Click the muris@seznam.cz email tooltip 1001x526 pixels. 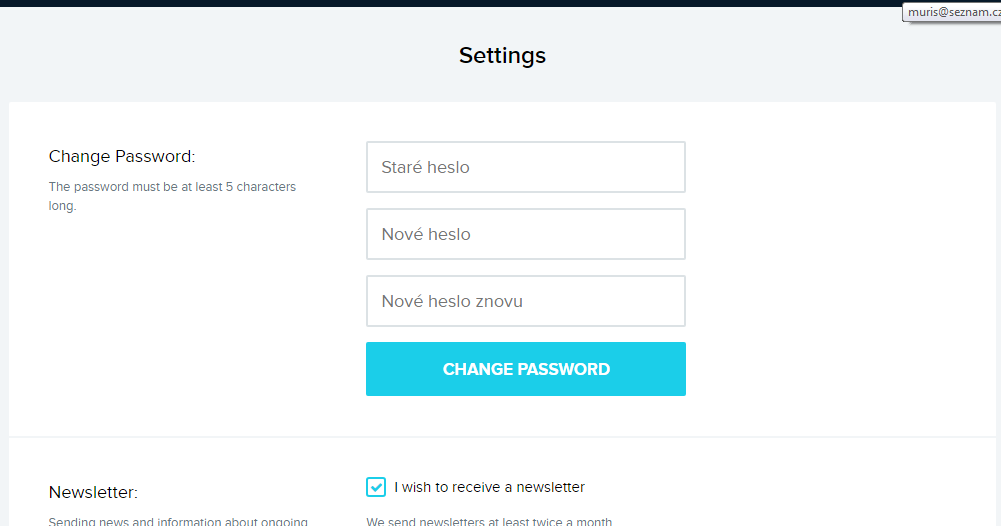point(951,12)
